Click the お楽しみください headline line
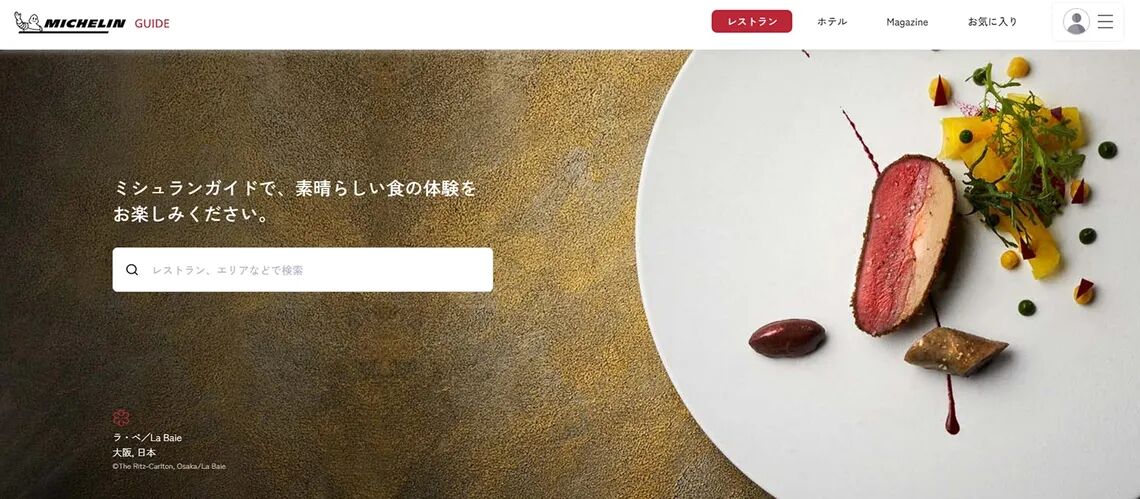This screenshot has width=1140, height=499. [x=191, y=214]
